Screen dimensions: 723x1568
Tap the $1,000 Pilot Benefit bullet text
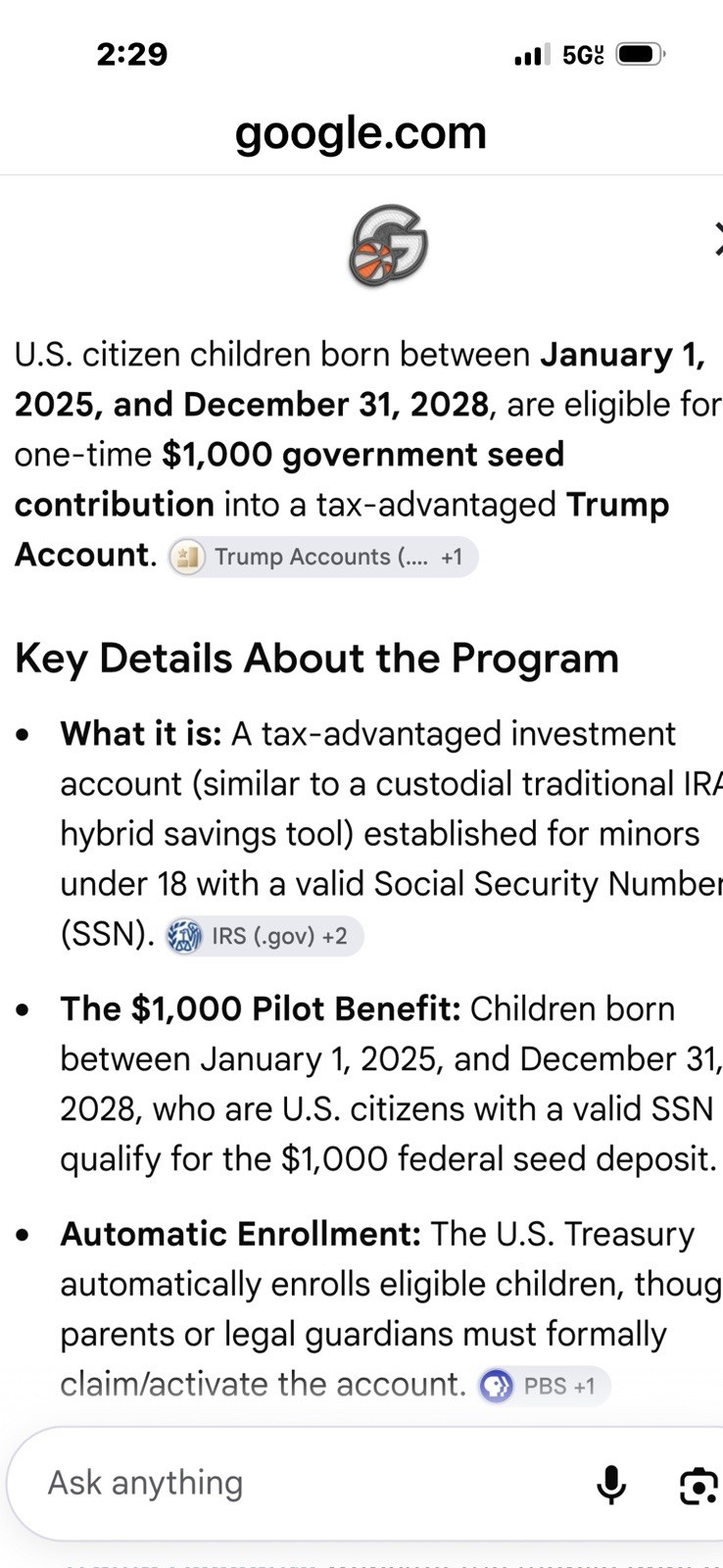pyautogui.click(x=391, y=1084)
